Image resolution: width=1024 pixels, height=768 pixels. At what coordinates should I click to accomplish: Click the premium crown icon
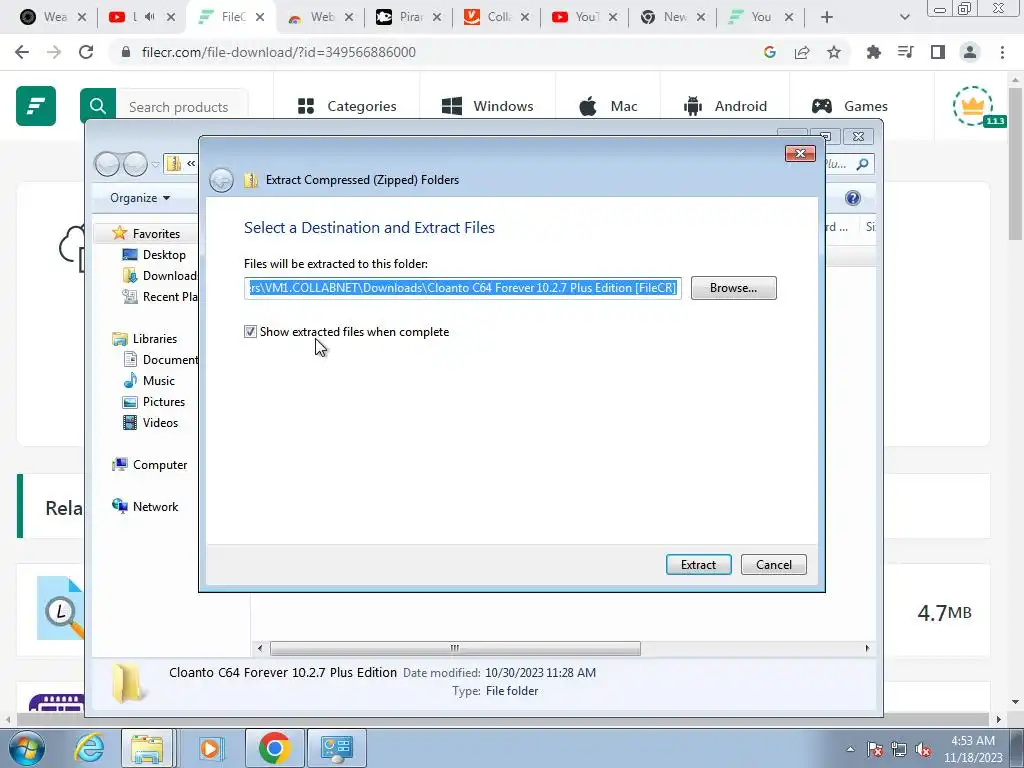973,106
